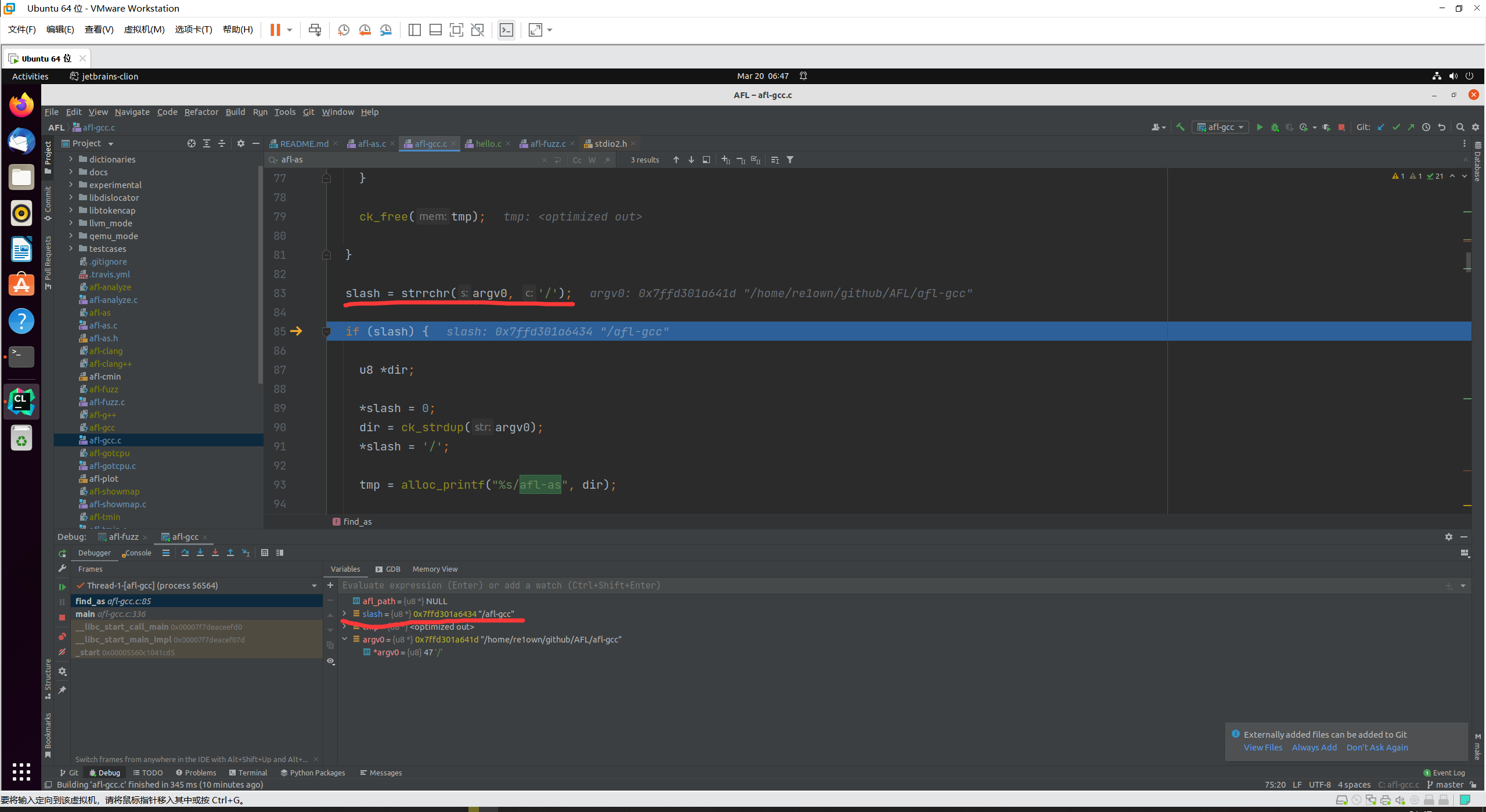Step over in debugger toolbar
Screen dimensions: 1486x812
click(x=185, y=553)
